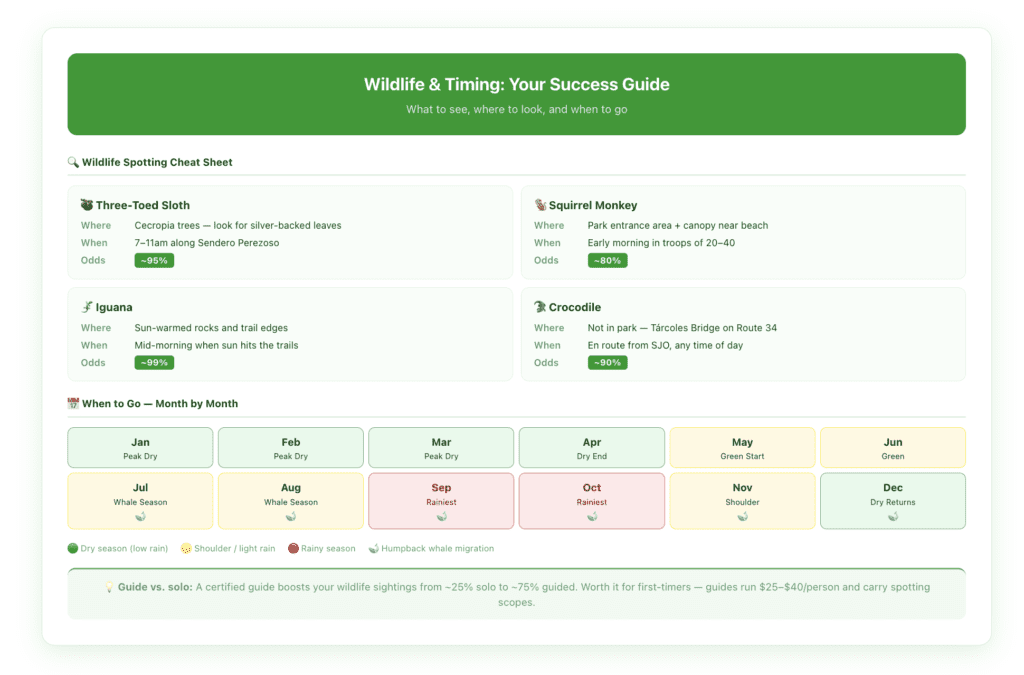The height and width of the screenshot is (675, 1024).
Task: Click the humpback whale icon in the legend
Action: click(x=373, y=548)
